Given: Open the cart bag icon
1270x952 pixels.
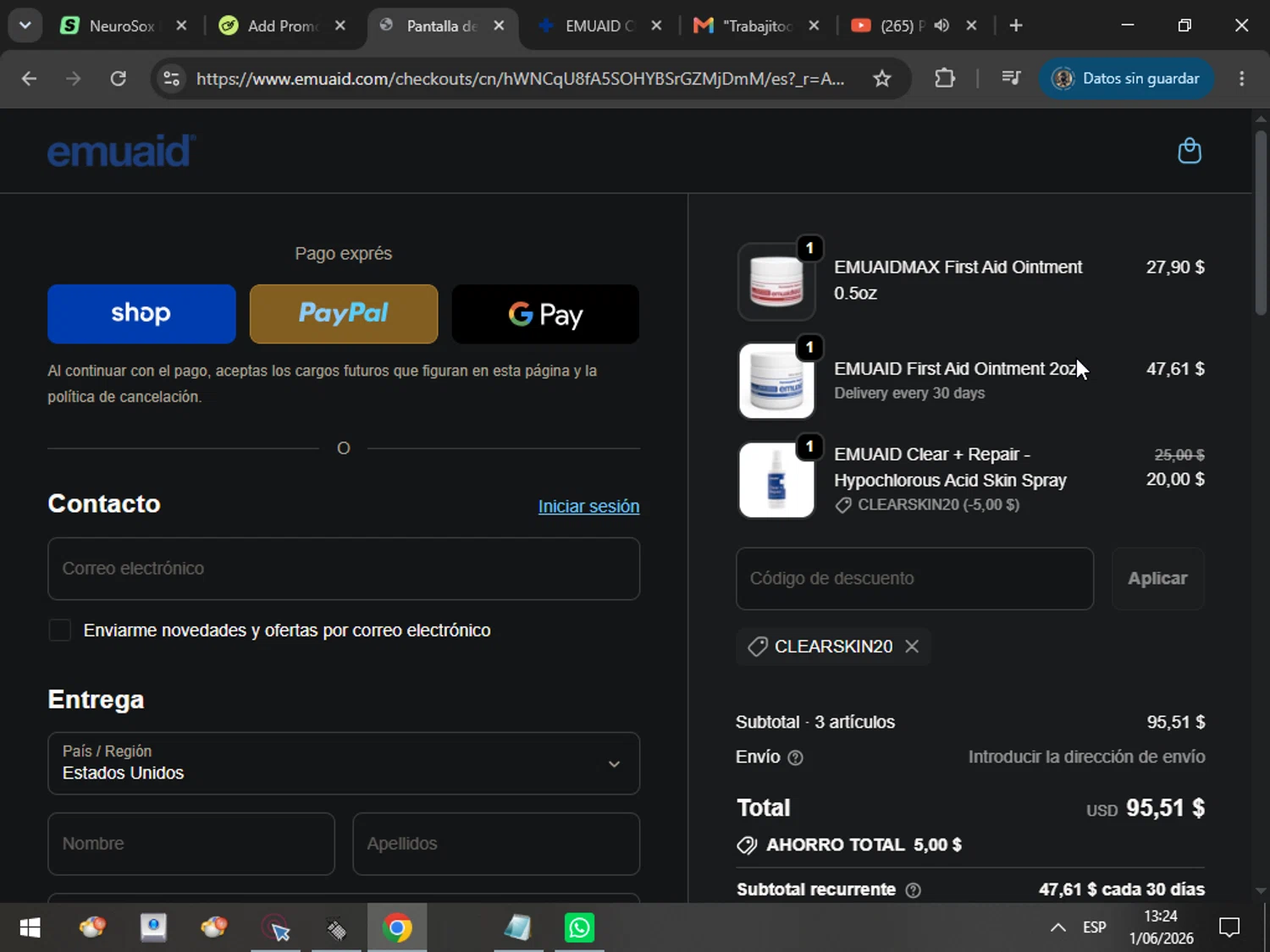Looking at the screenshot, I should tap(1190, 151).
